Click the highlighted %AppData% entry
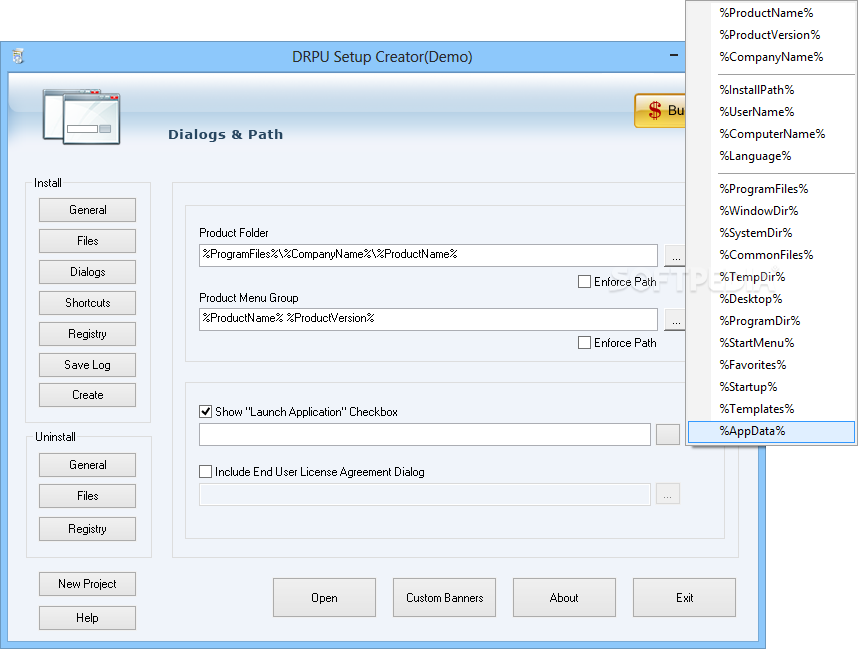The height and width of the screenshot is (649, 858). 772,431
